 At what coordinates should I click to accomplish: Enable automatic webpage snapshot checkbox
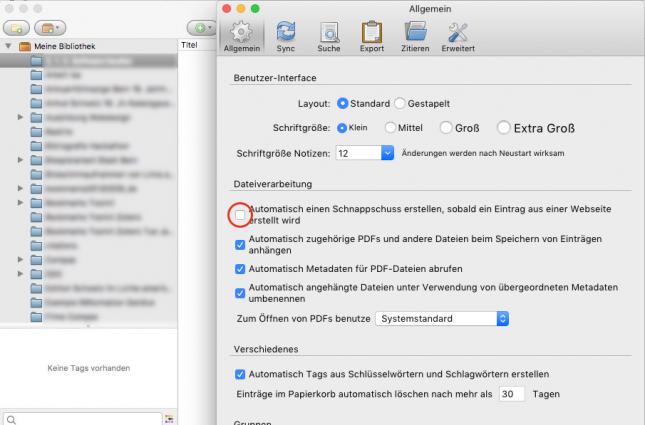(x=240, y=214)
